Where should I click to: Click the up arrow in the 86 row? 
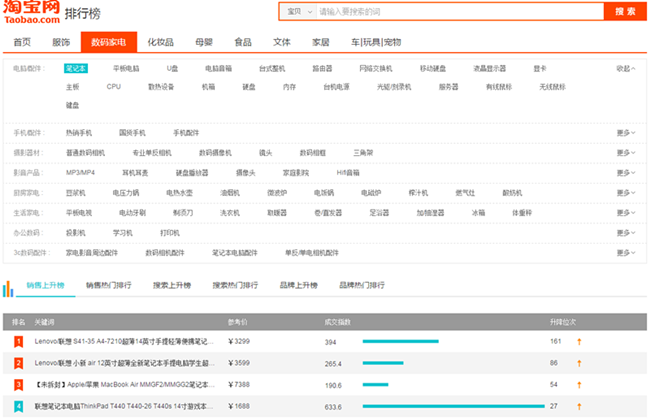(579, 363)
